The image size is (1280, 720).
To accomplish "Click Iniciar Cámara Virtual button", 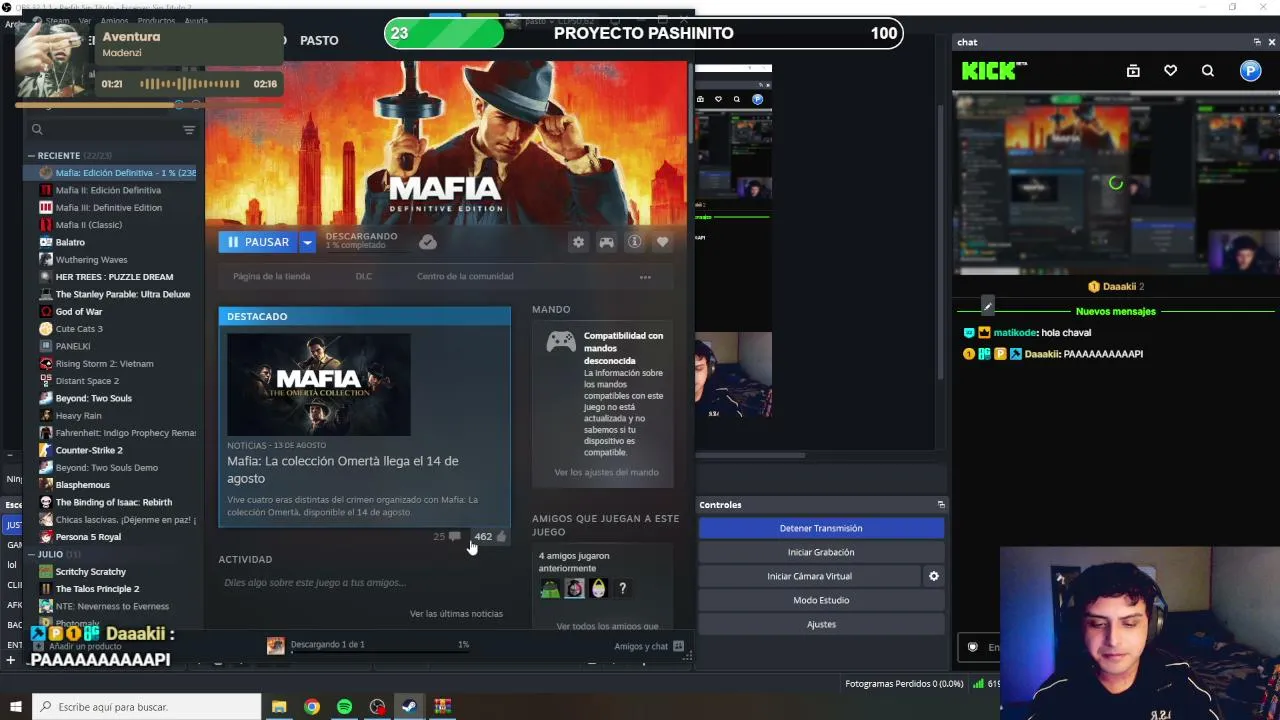I will coord(809,576).
